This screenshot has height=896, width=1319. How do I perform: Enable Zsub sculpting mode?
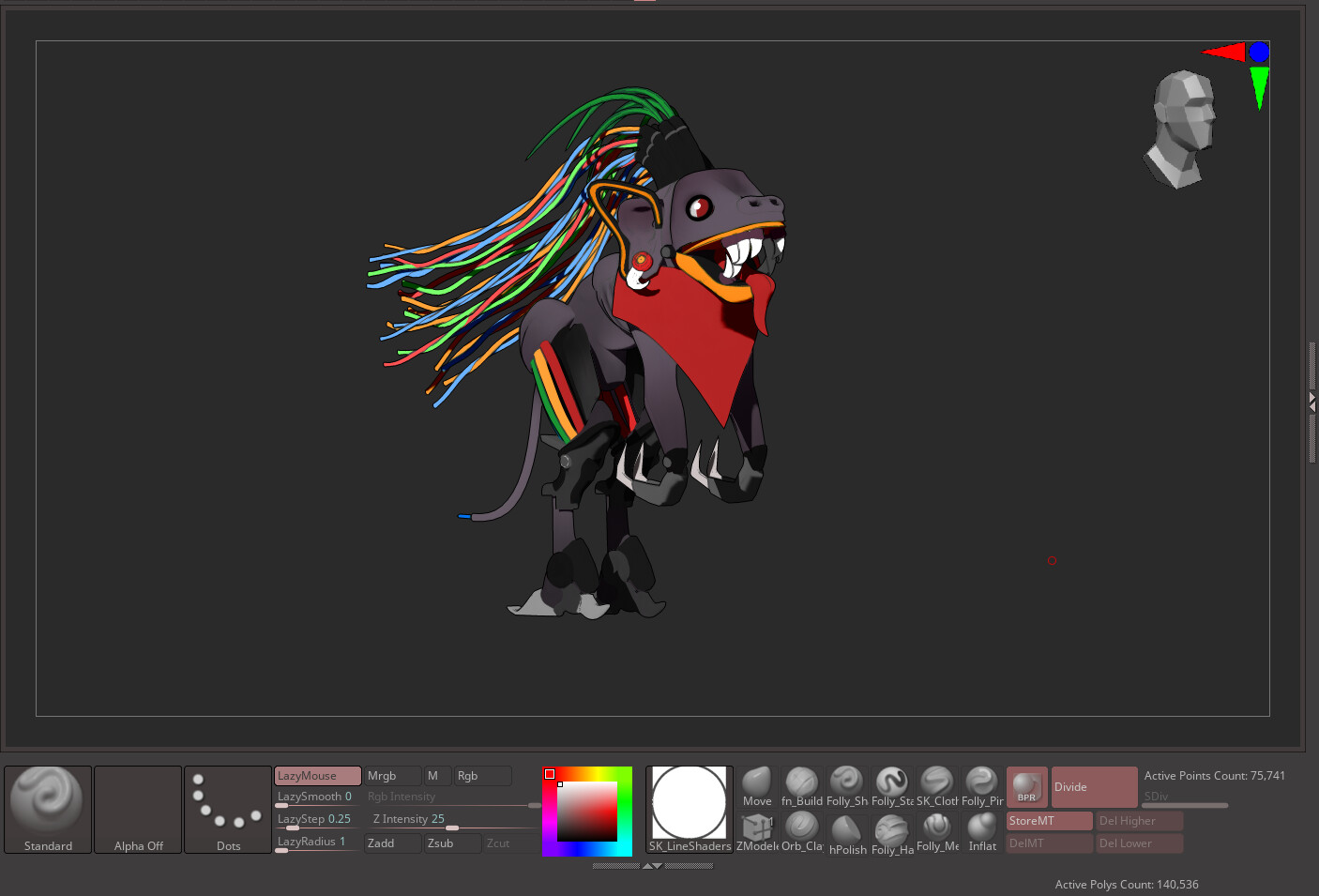point(452,843)
